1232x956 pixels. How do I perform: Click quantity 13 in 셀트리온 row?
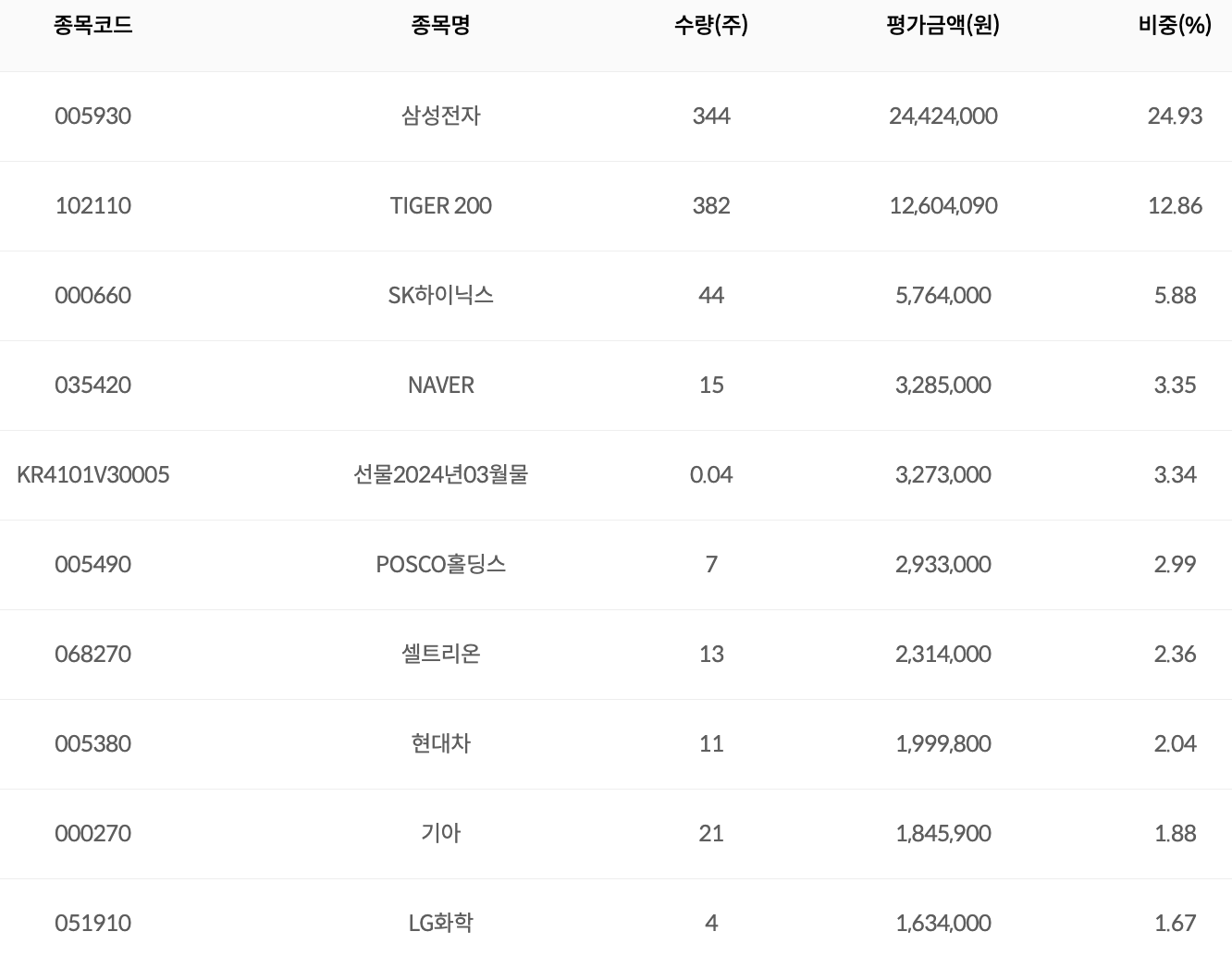(x=711, y=654)
